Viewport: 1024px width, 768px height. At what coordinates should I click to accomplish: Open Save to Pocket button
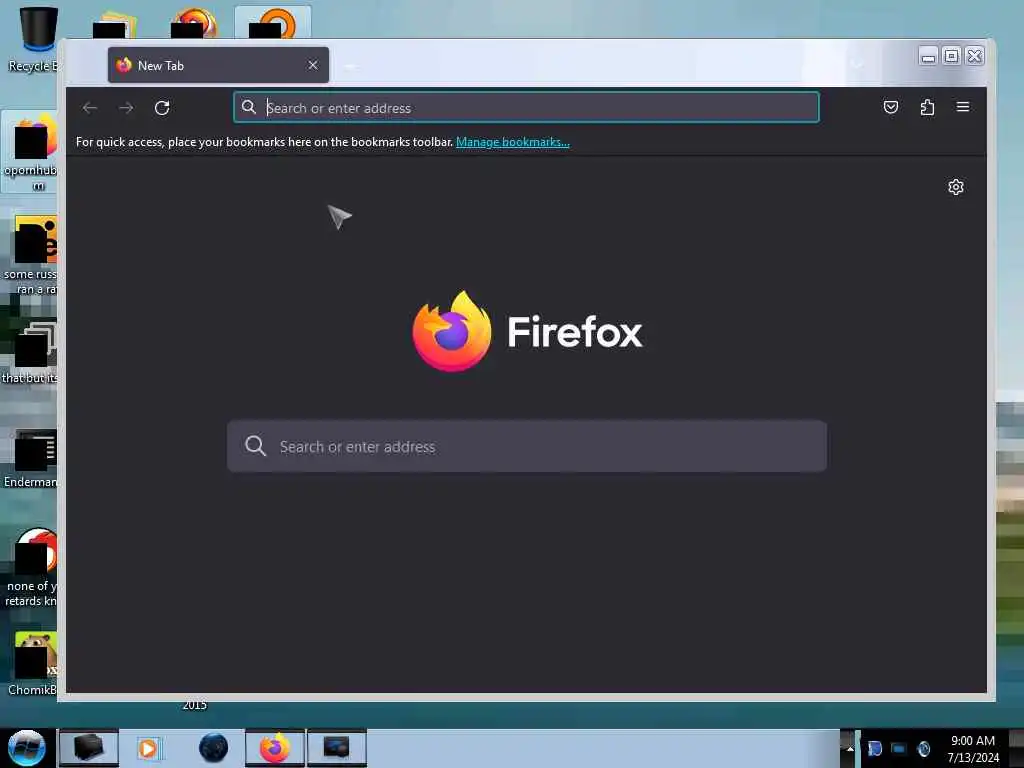pos(891,107)
